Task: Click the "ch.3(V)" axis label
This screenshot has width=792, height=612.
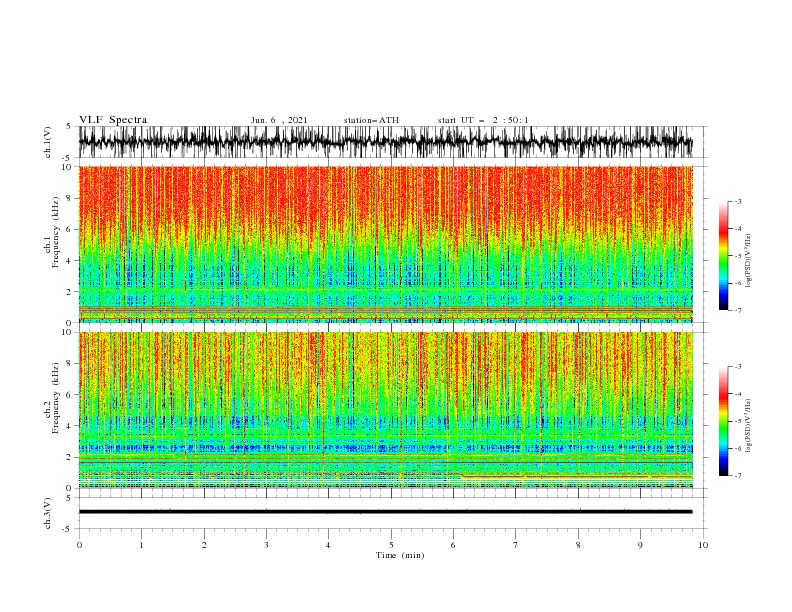Action: point(48,513)
